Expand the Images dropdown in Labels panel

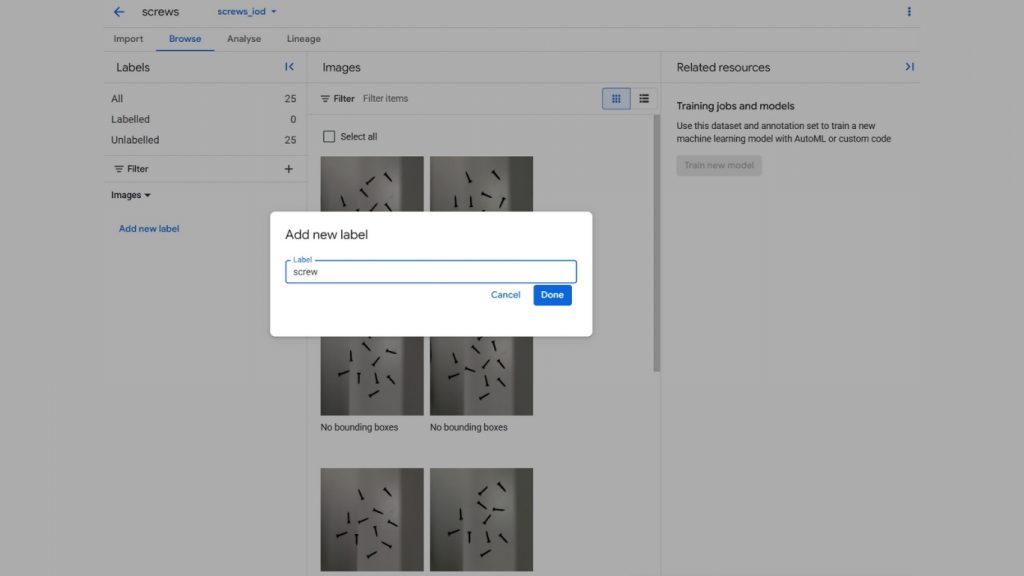(130, 195)
